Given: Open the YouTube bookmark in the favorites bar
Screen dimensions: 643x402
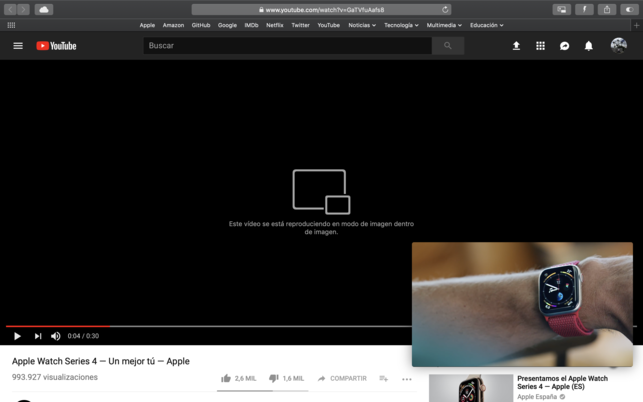Looking at the screenshot, I should (328, 25).
